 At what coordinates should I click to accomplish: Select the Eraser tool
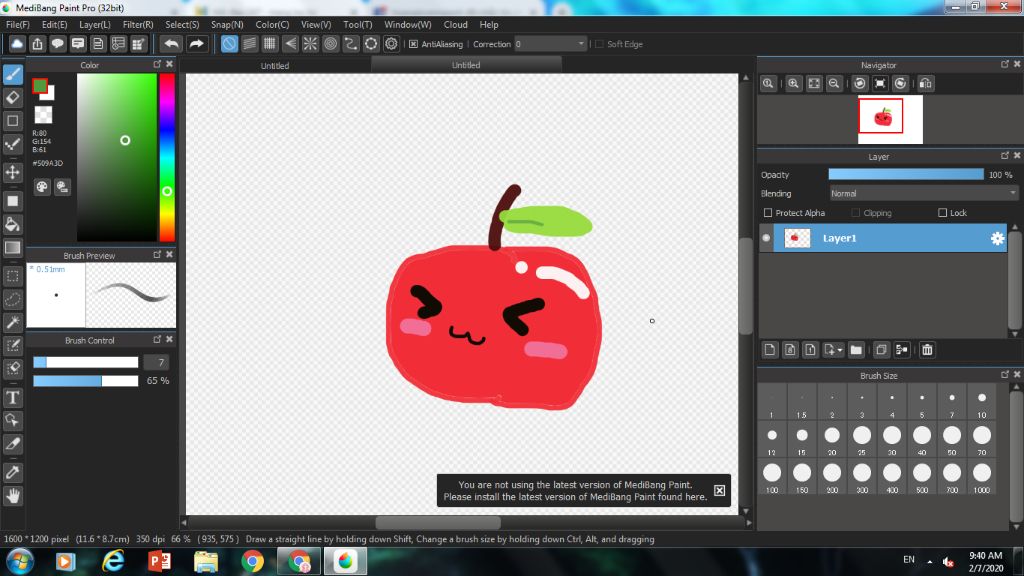(x=12, y=98)
